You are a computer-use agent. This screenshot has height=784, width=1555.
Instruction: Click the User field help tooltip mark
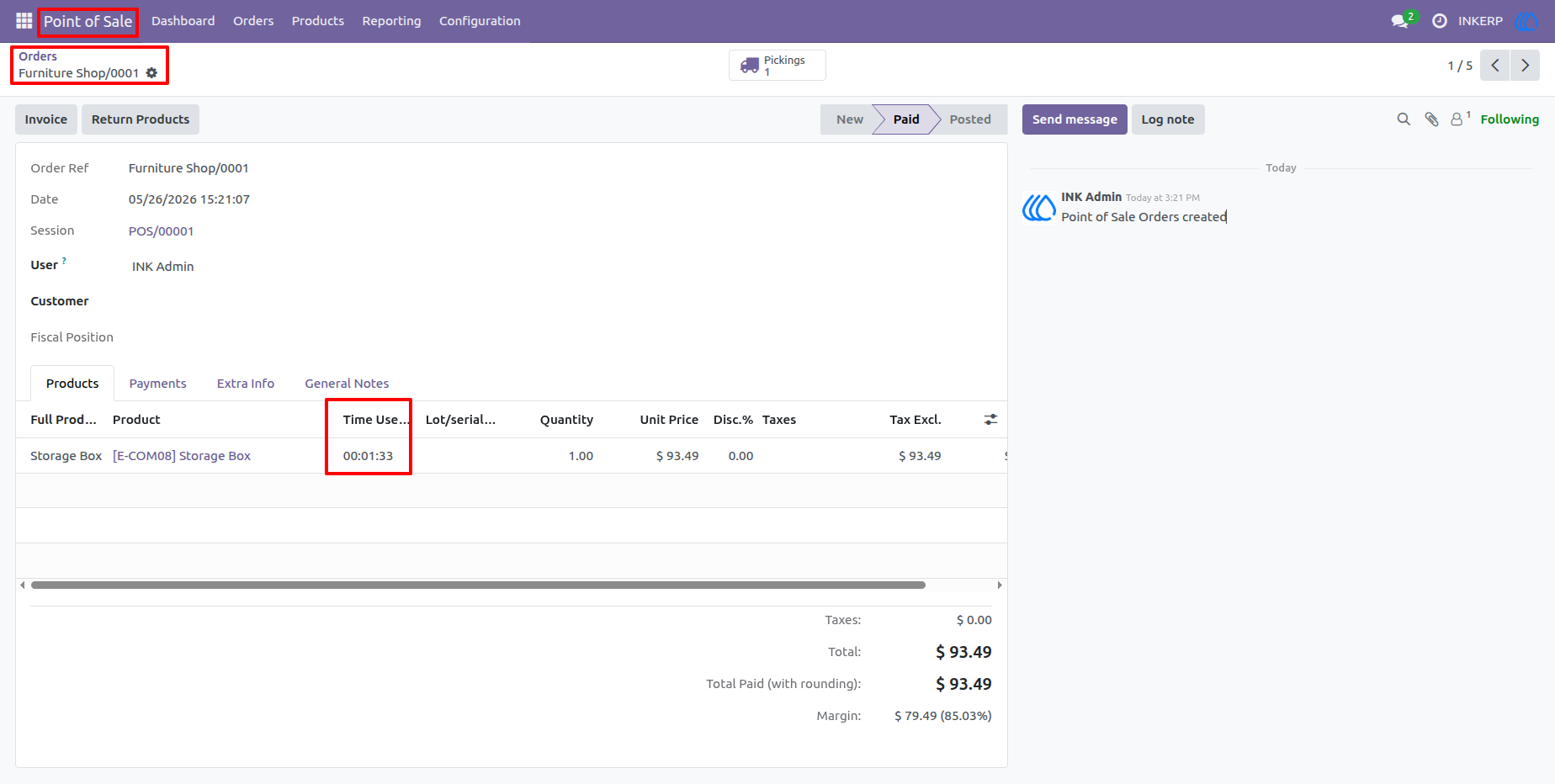point(64,261)
